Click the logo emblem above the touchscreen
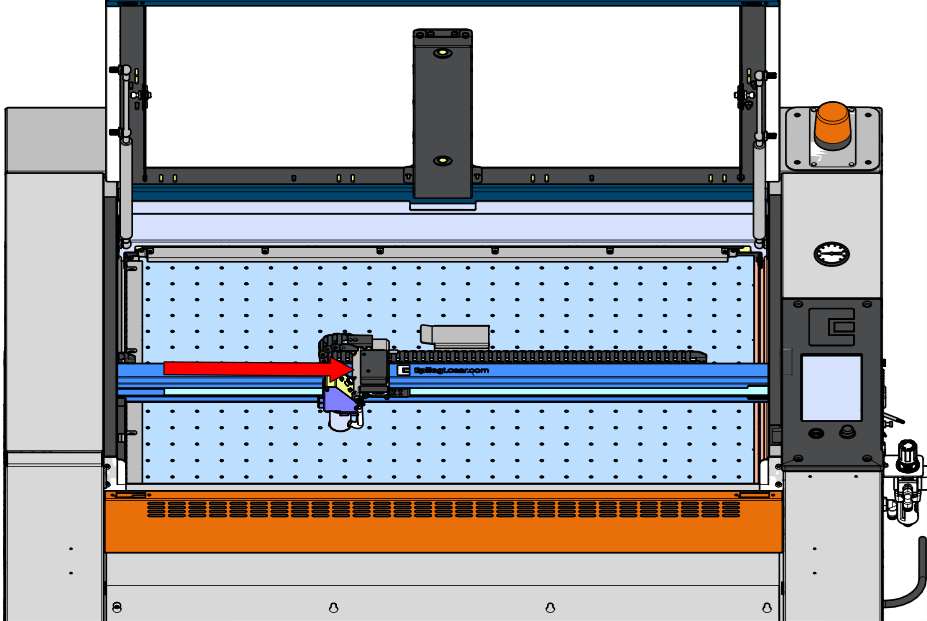Image resolution: width=927 pixels, height=621 pixels. (830, 323)
